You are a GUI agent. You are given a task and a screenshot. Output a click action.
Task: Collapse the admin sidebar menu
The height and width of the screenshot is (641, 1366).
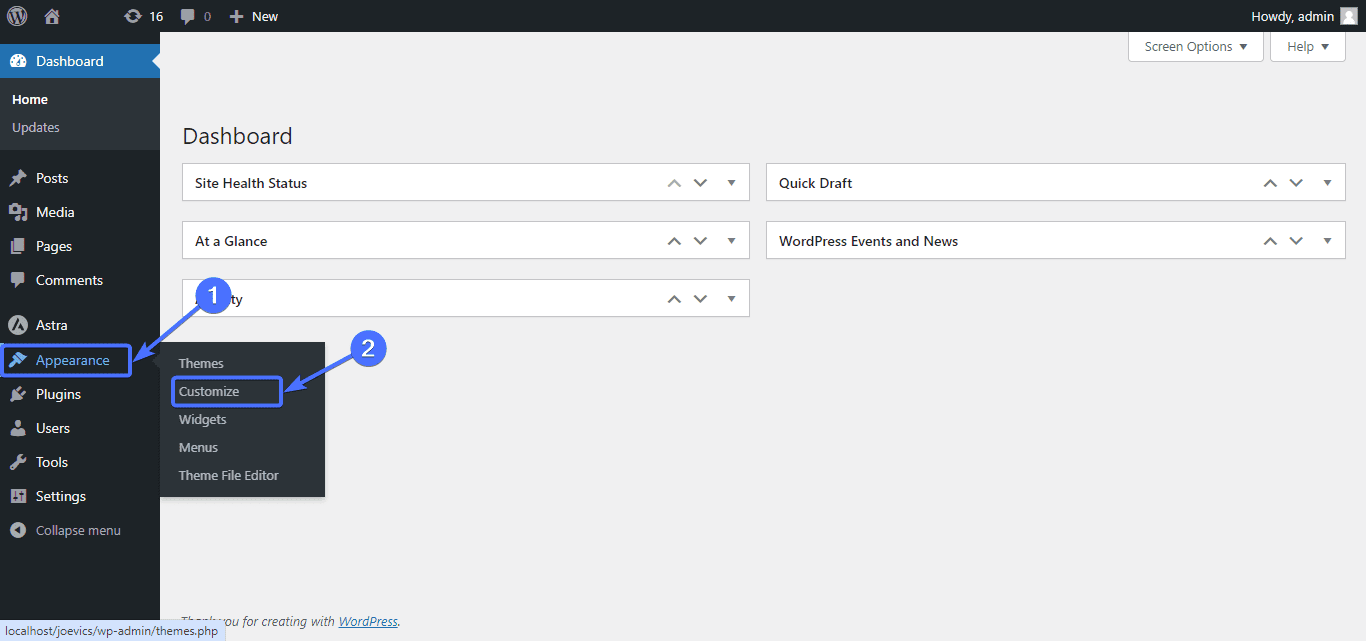click(x=80, y=530)
